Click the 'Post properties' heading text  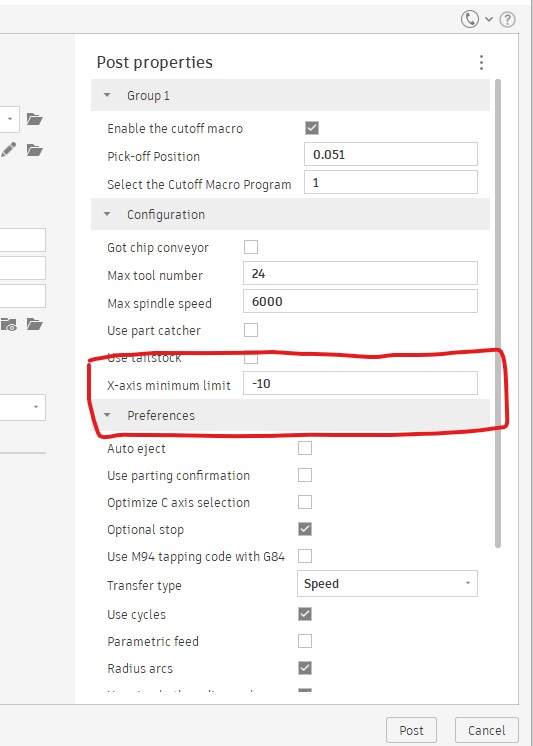tap(155, 62)
